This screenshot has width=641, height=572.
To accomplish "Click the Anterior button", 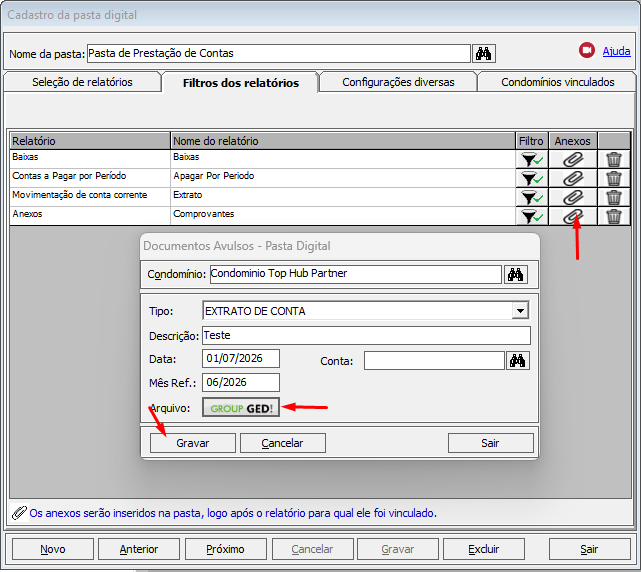I will click(x=139, y=549).
